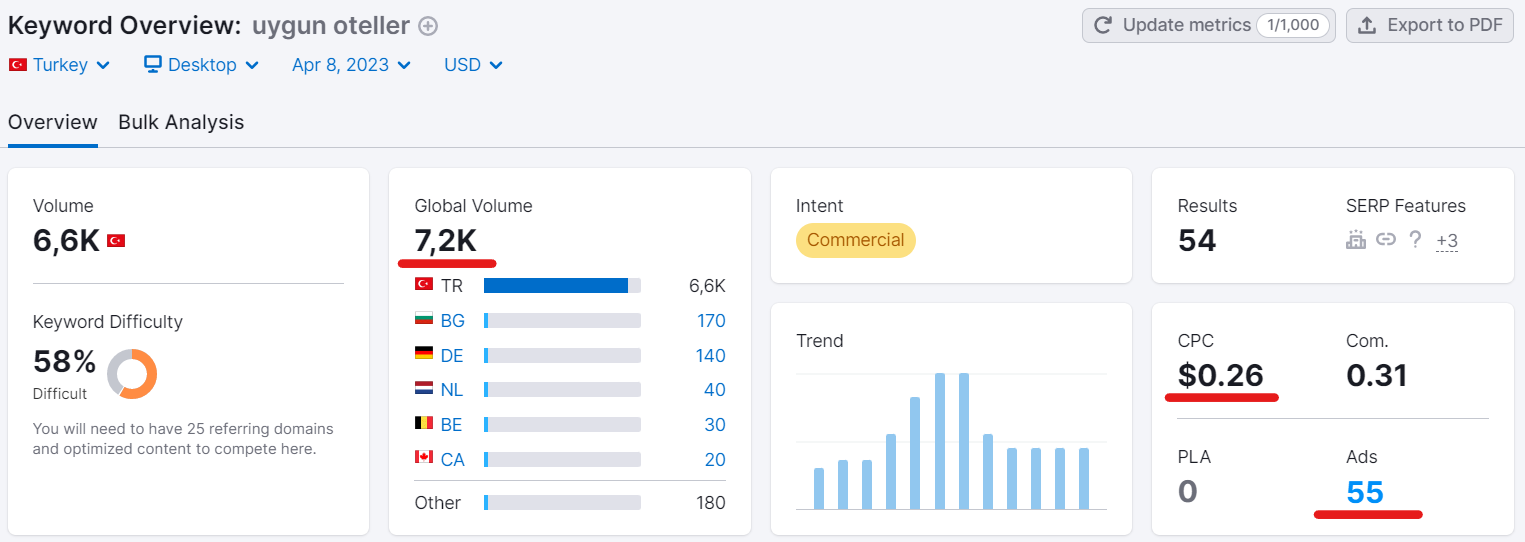Image resolution: width=1525 pixels, height=542 pixels.
Task: Click Update metrics button
Action: pos(1208,26)
